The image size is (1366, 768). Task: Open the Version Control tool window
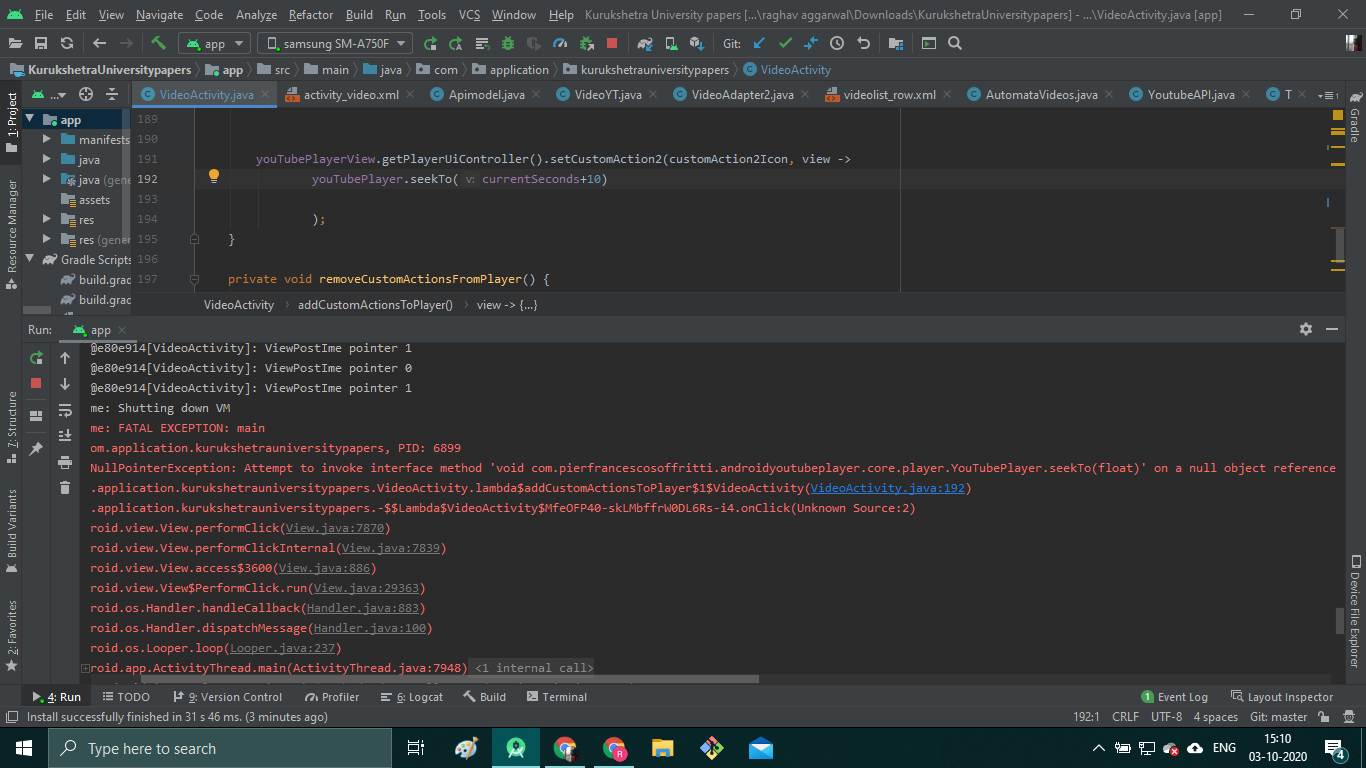(x=228, y=697)
